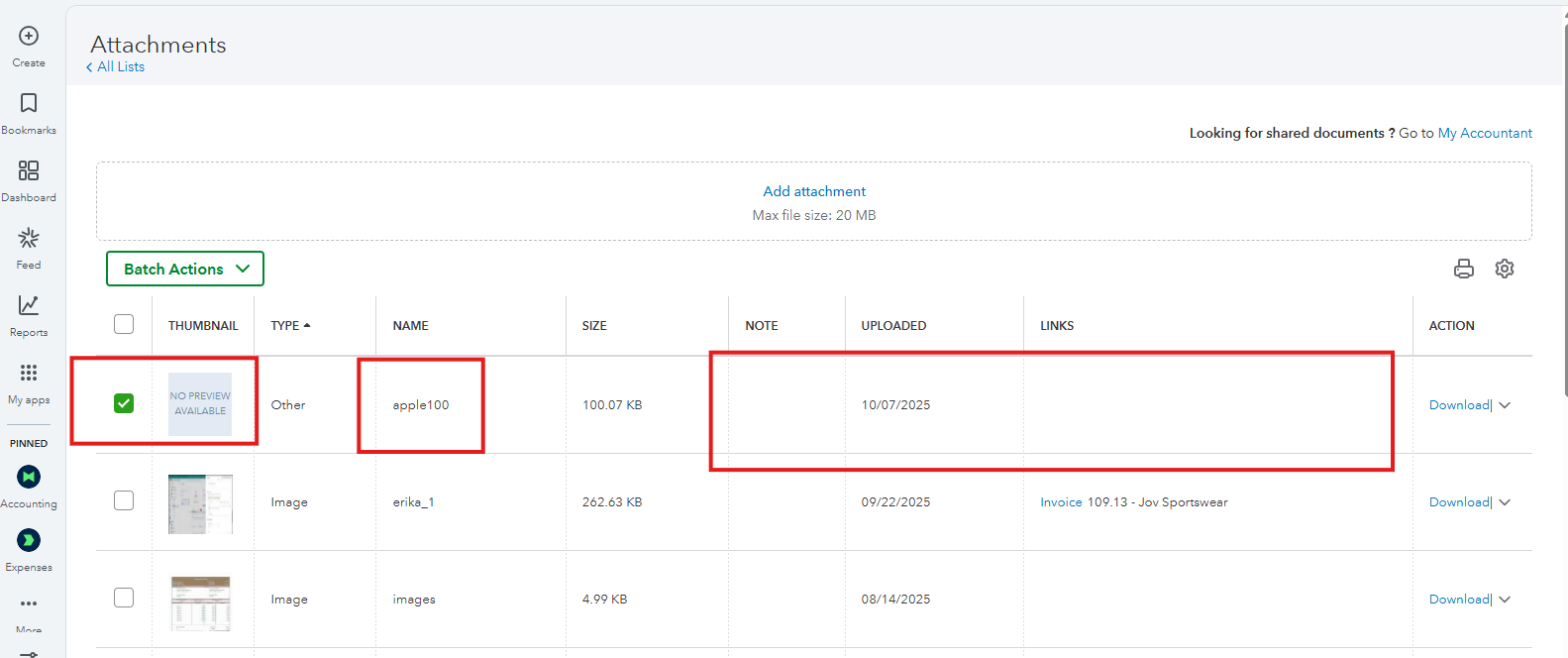The image size is (1568, 658).
Task: Open the Create plus icon
Action: coord(29,36)
